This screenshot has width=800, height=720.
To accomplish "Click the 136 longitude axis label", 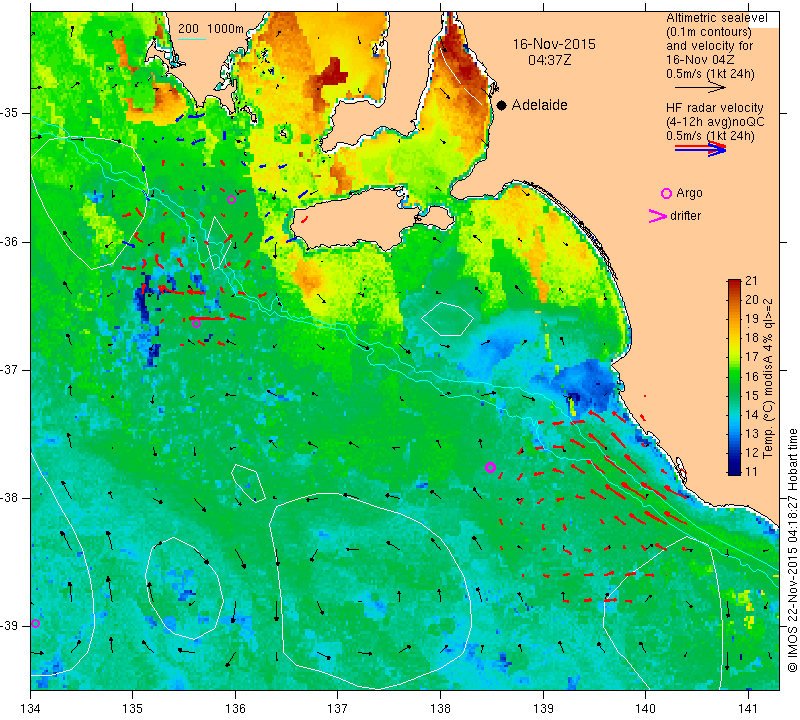I will click(235, 709).
